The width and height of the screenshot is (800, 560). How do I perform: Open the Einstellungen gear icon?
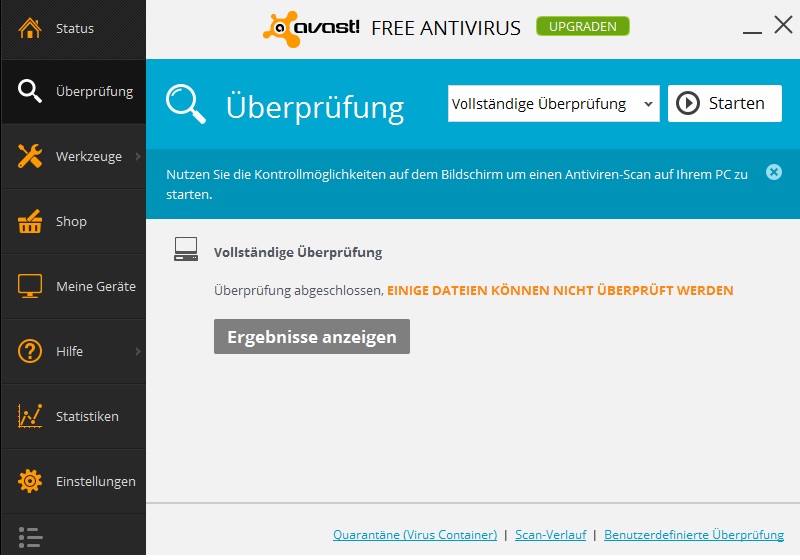(x=30, y=481)
